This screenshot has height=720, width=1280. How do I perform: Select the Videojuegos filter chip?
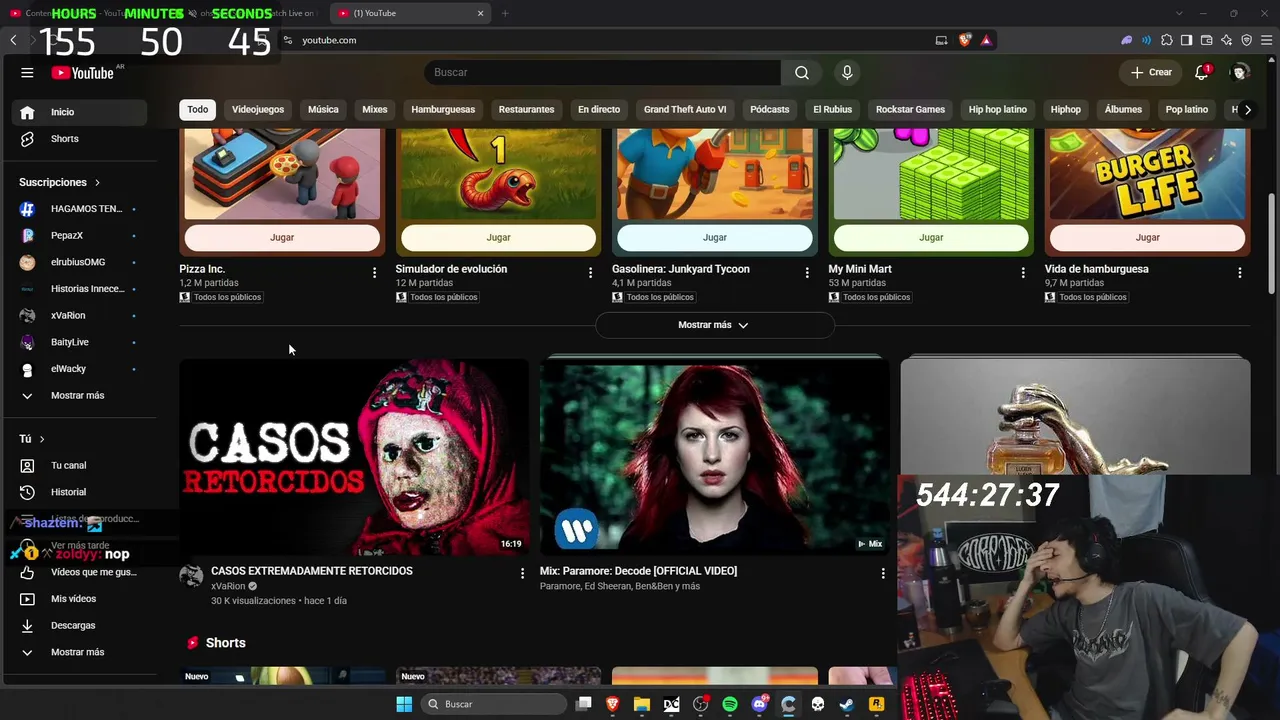(x=258, y=110)
